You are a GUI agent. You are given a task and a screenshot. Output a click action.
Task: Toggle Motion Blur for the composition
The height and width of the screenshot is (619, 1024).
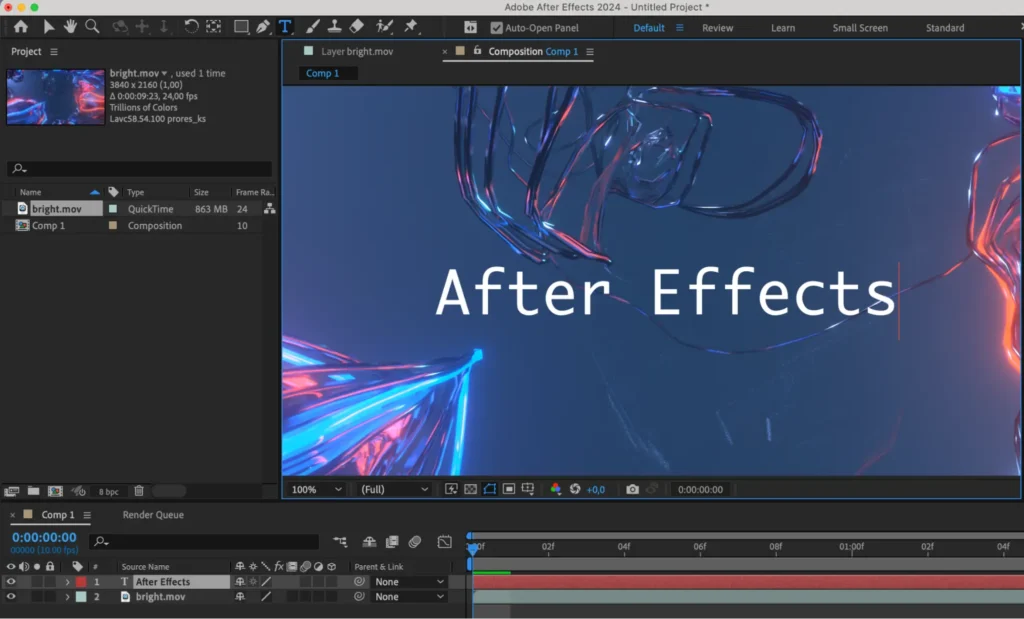415,541
